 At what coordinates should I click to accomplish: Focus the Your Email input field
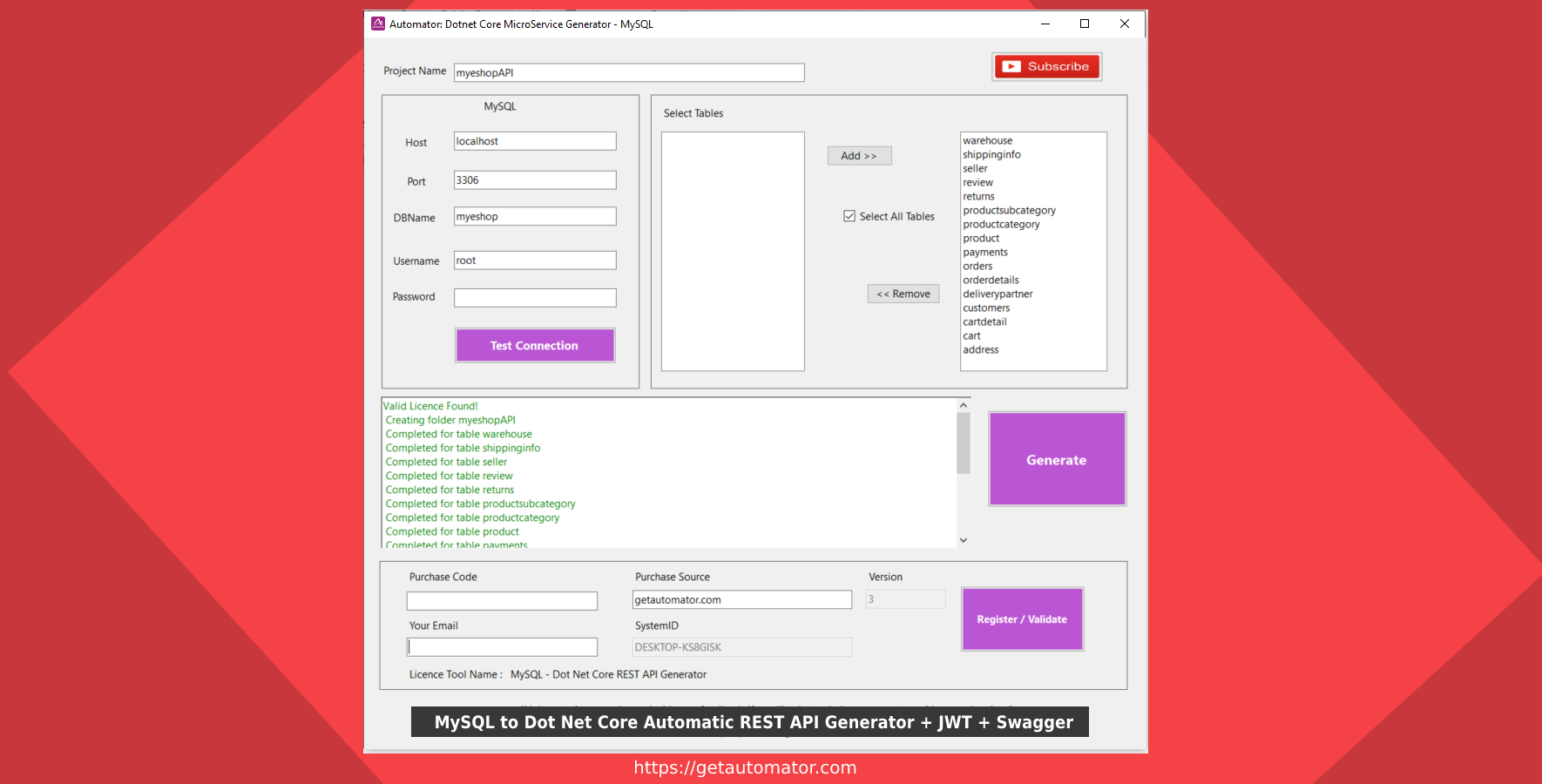(x=502, y=647)
